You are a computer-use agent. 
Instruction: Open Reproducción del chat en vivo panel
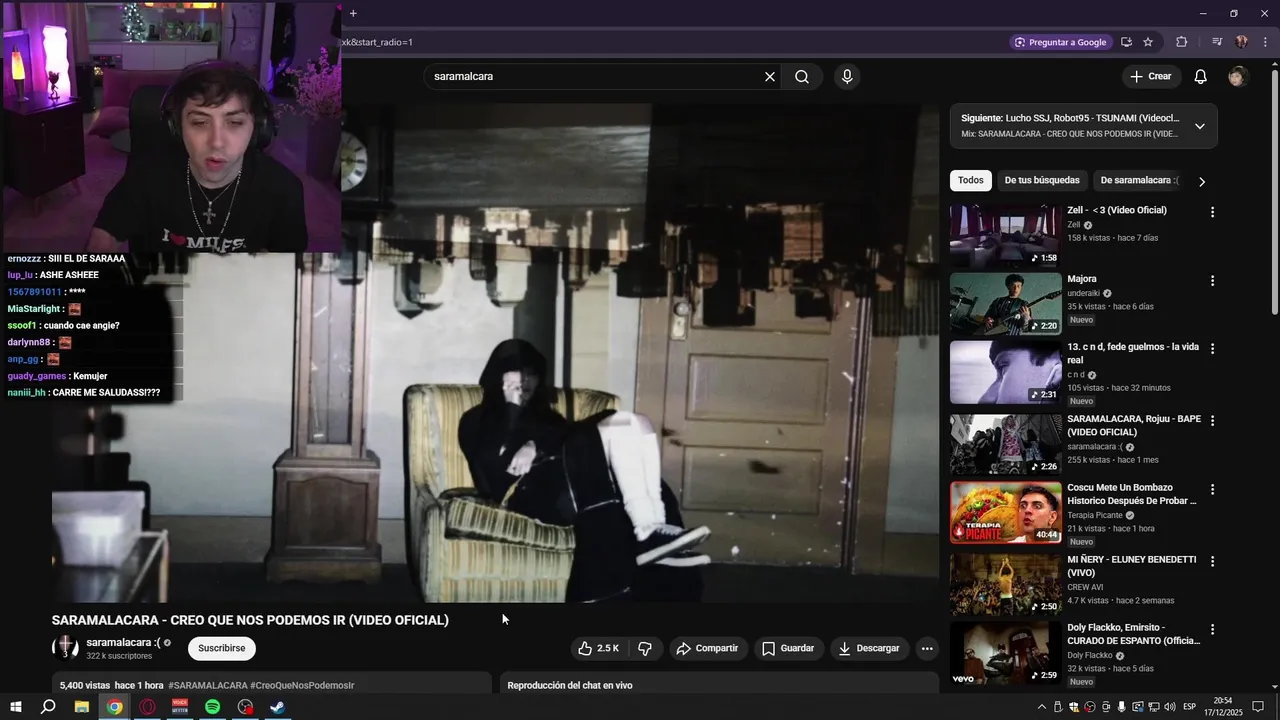pos(719,683)
